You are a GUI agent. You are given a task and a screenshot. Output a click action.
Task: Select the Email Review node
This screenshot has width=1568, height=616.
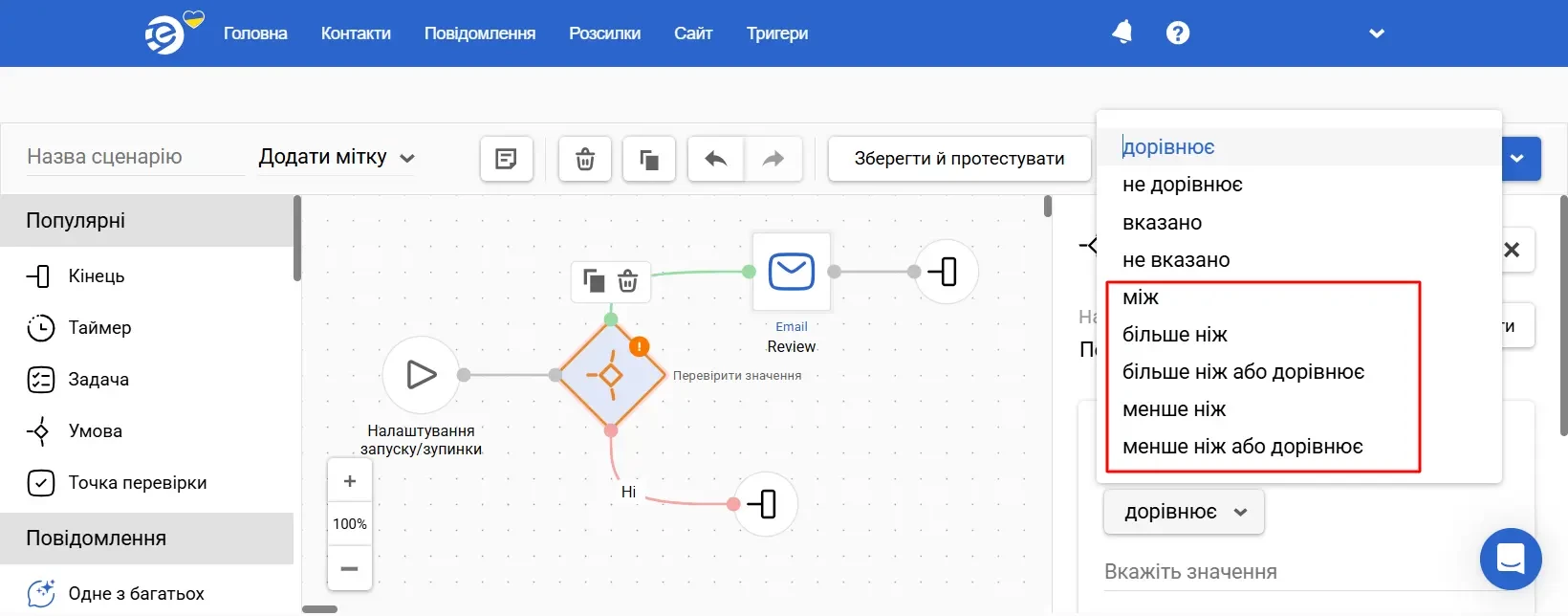[x=792, y=272]
